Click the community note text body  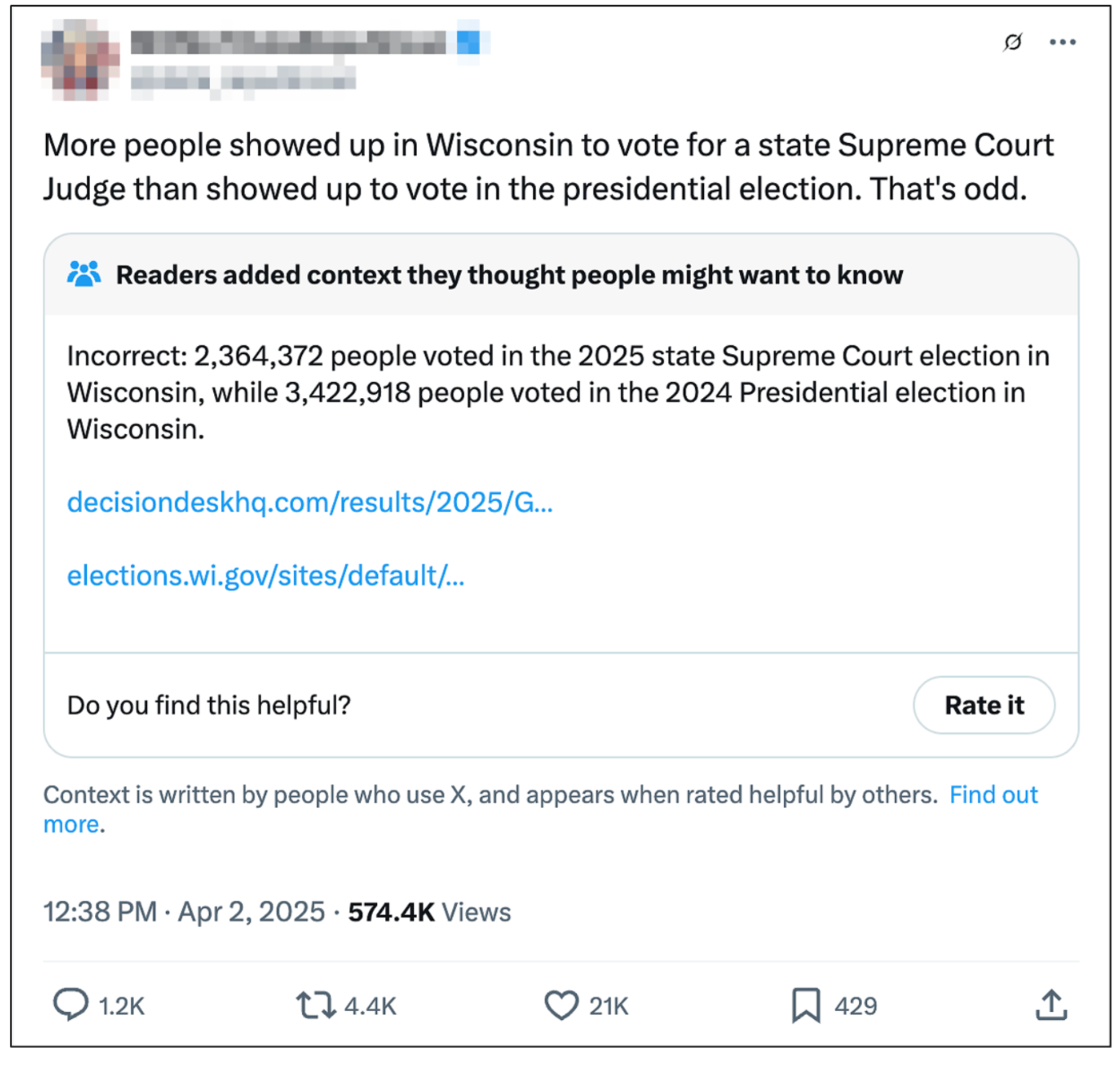coord(557,392)
